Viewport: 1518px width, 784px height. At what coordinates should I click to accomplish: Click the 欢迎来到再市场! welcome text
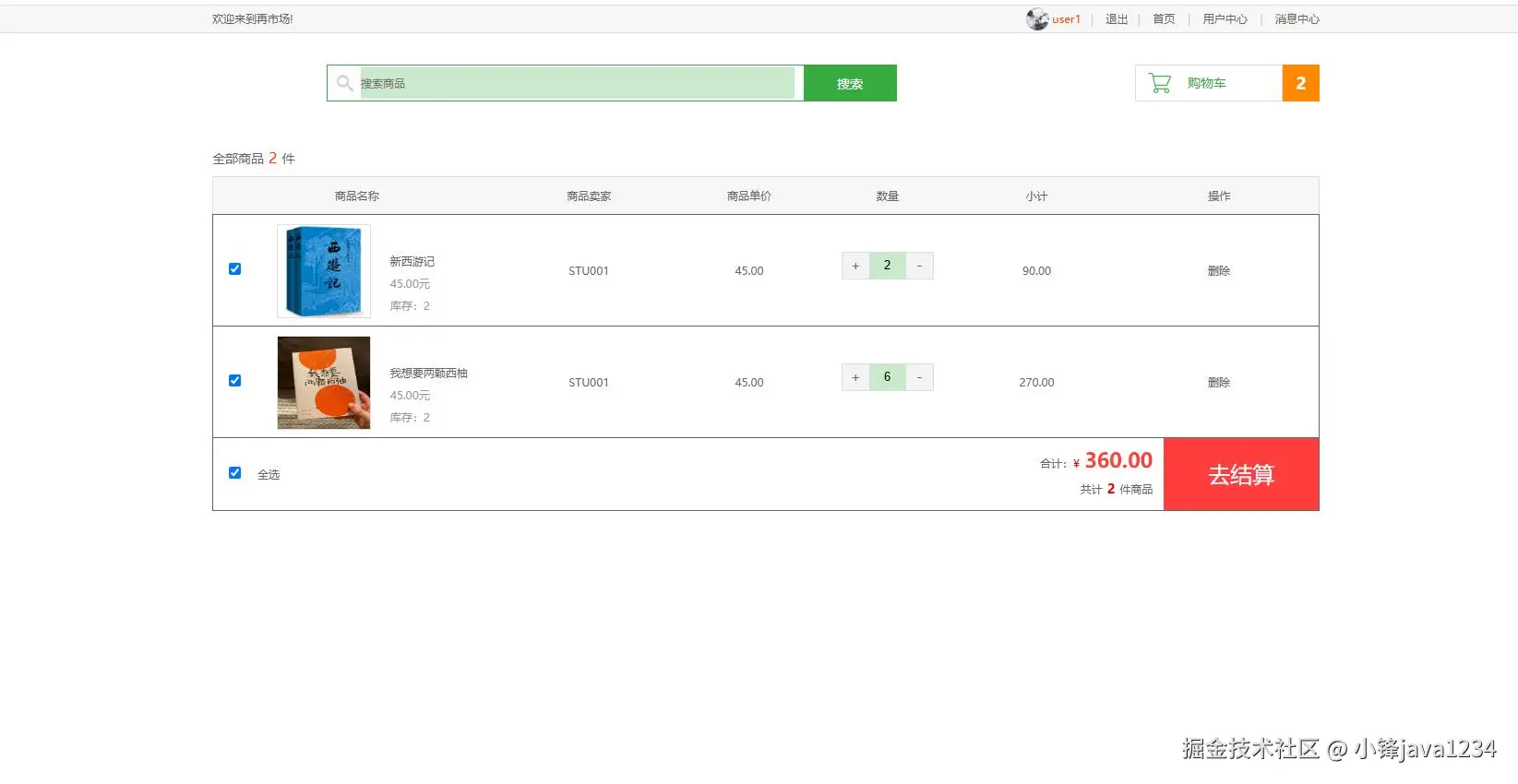click(253, 19)
